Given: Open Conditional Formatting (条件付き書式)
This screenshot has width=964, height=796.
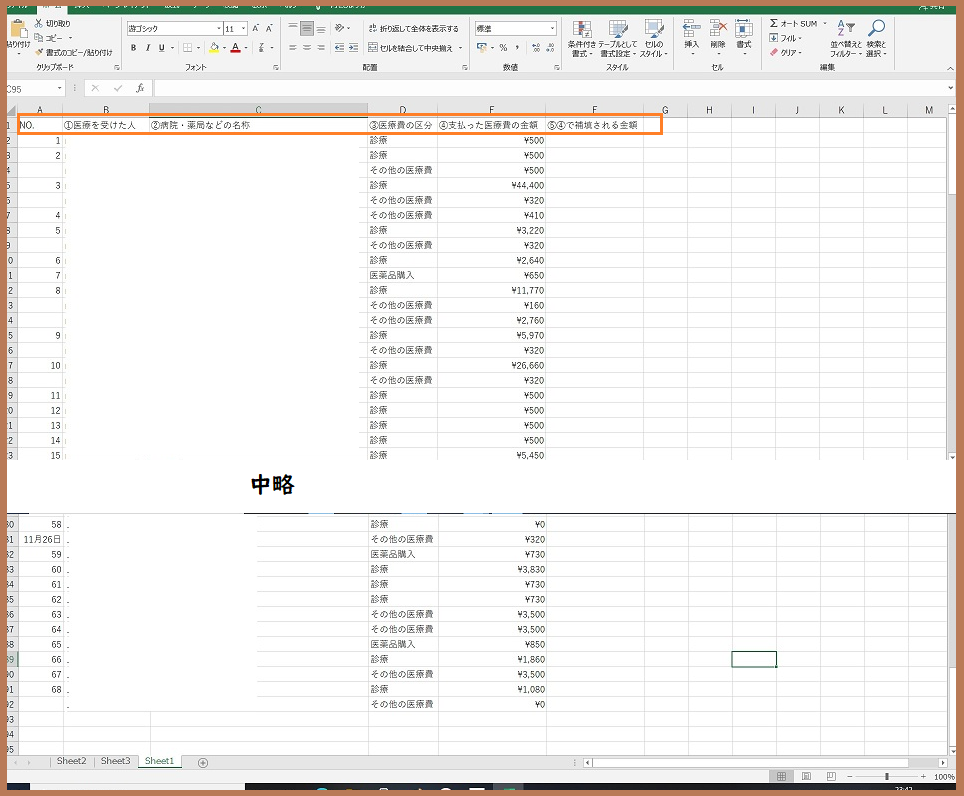Looking at the screenshot, I should tap(581, 38).
